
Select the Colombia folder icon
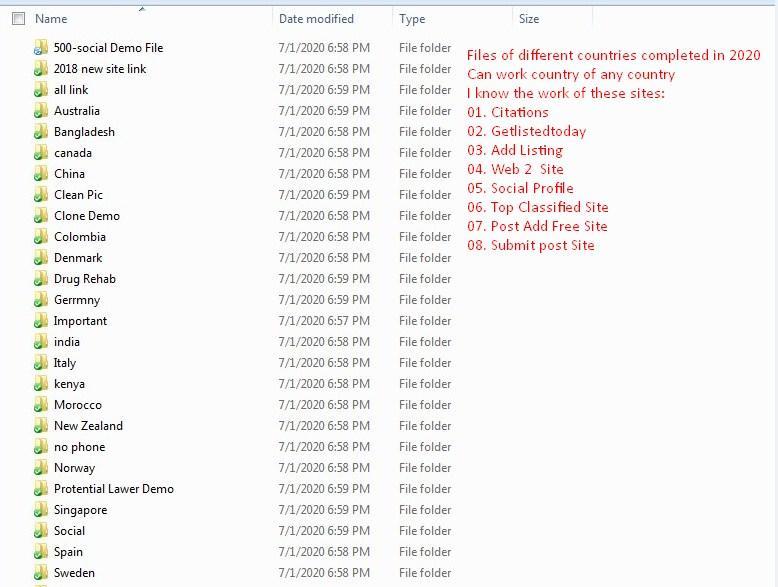(x=41, y=237)
